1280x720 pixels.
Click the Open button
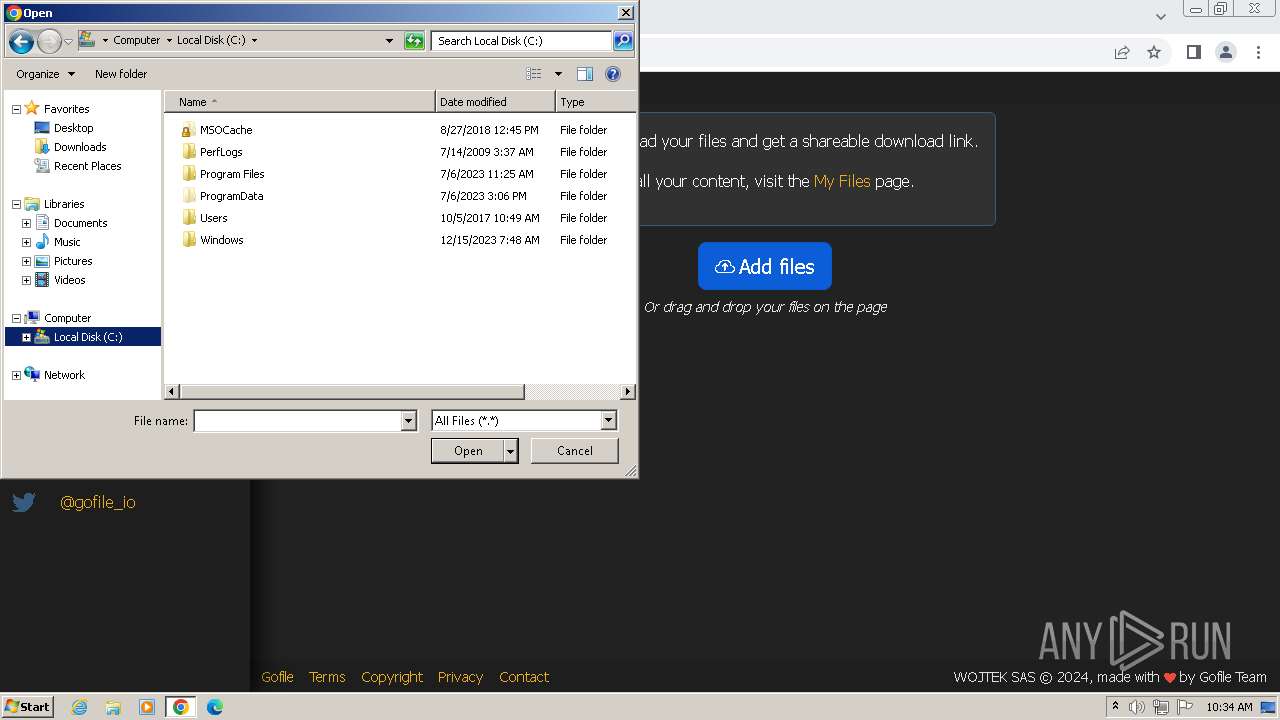pos(468,451)
